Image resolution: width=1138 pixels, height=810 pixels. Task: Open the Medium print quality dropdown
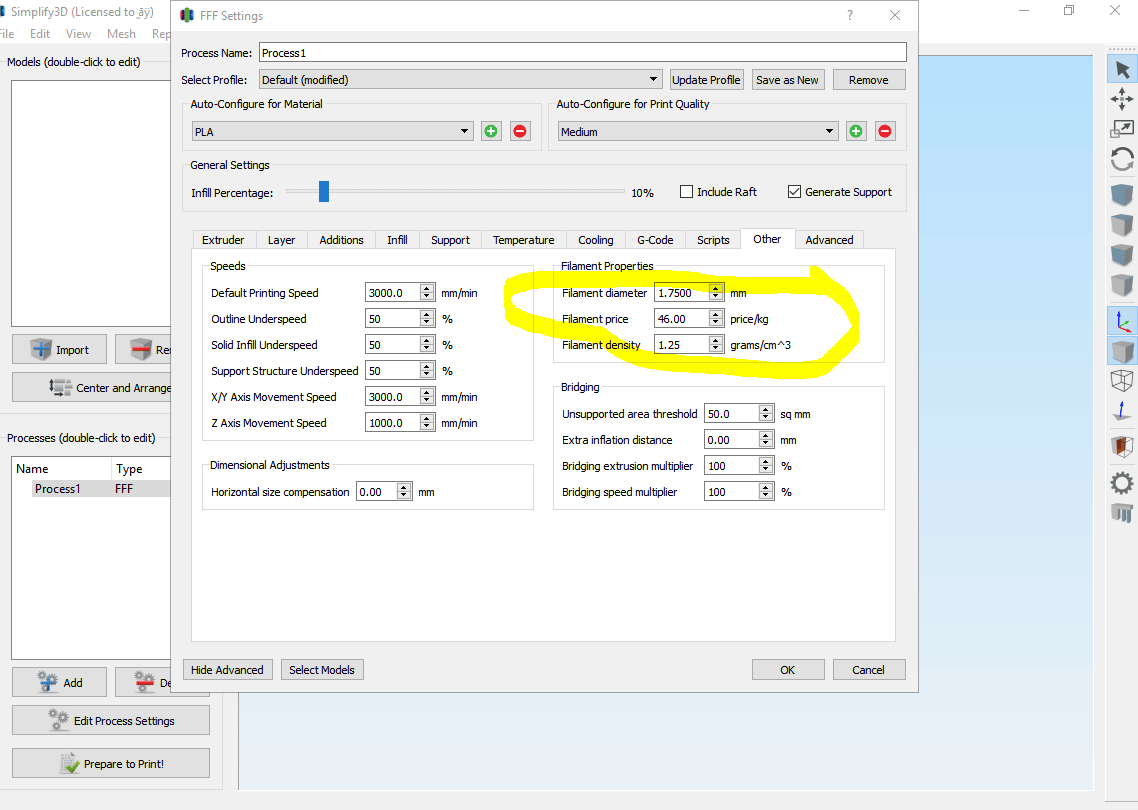(x=697, y=131)
